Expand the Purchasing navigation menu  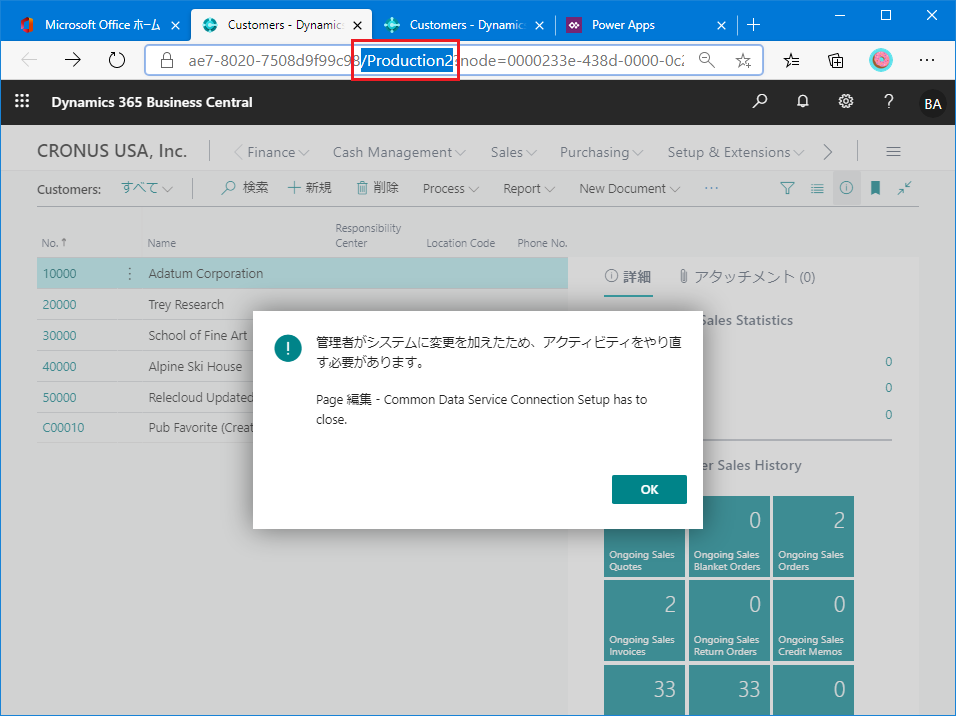click(x=601, y=152)
